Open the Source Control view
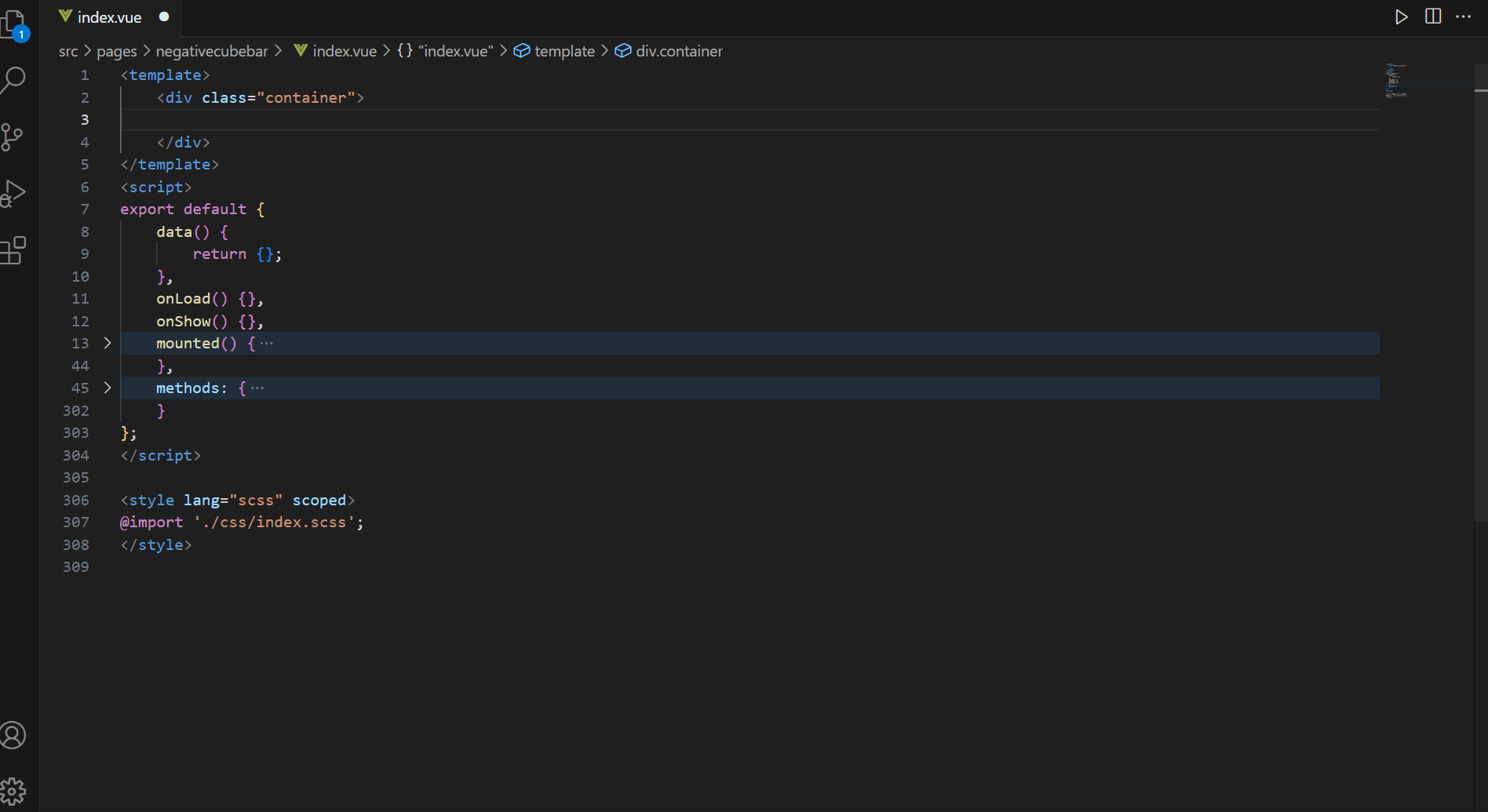The image size is (1488, 812). tap(12, 137)
